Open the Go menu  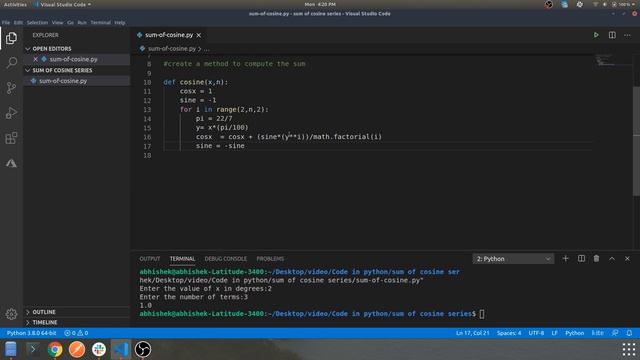(x=71, y=23)
